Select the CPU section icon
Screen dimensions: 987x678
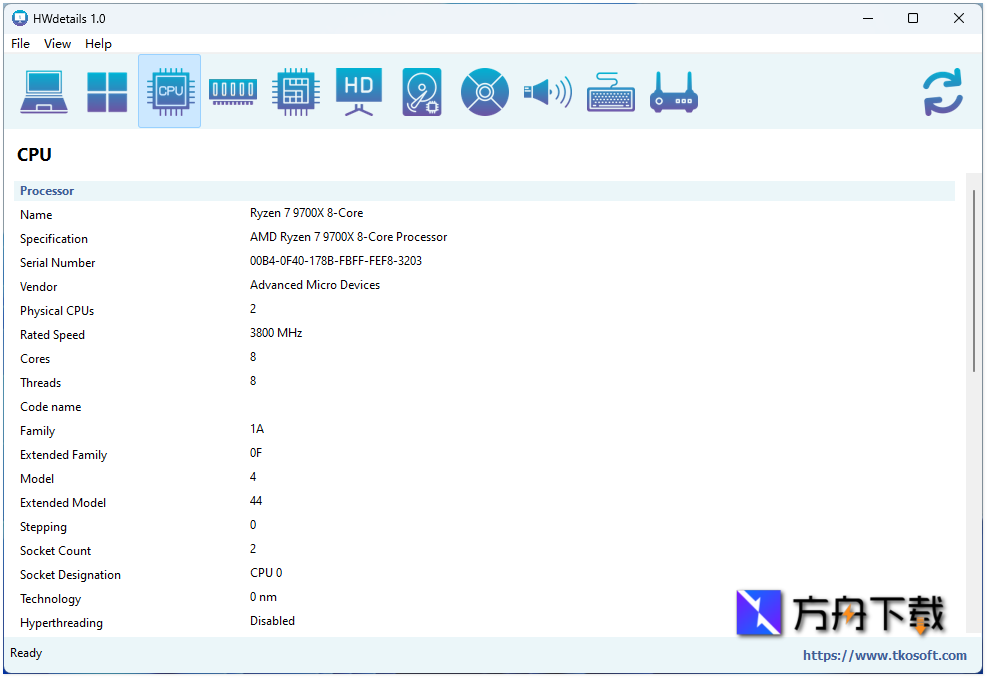click(x=170, y=91)
